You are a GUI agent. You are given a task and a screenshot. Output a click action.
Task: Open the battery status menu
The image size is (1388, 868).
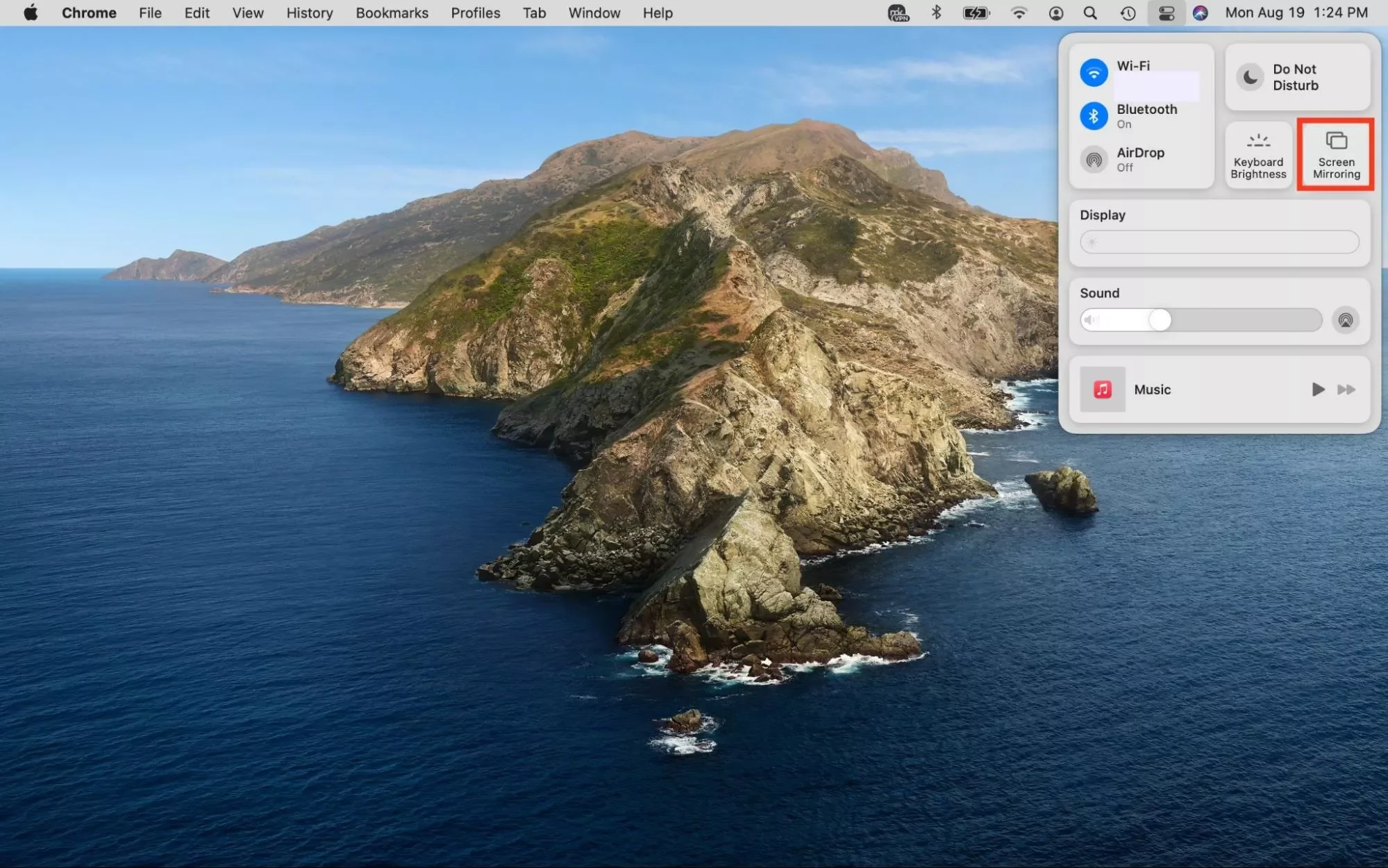[x=976, y=13]
